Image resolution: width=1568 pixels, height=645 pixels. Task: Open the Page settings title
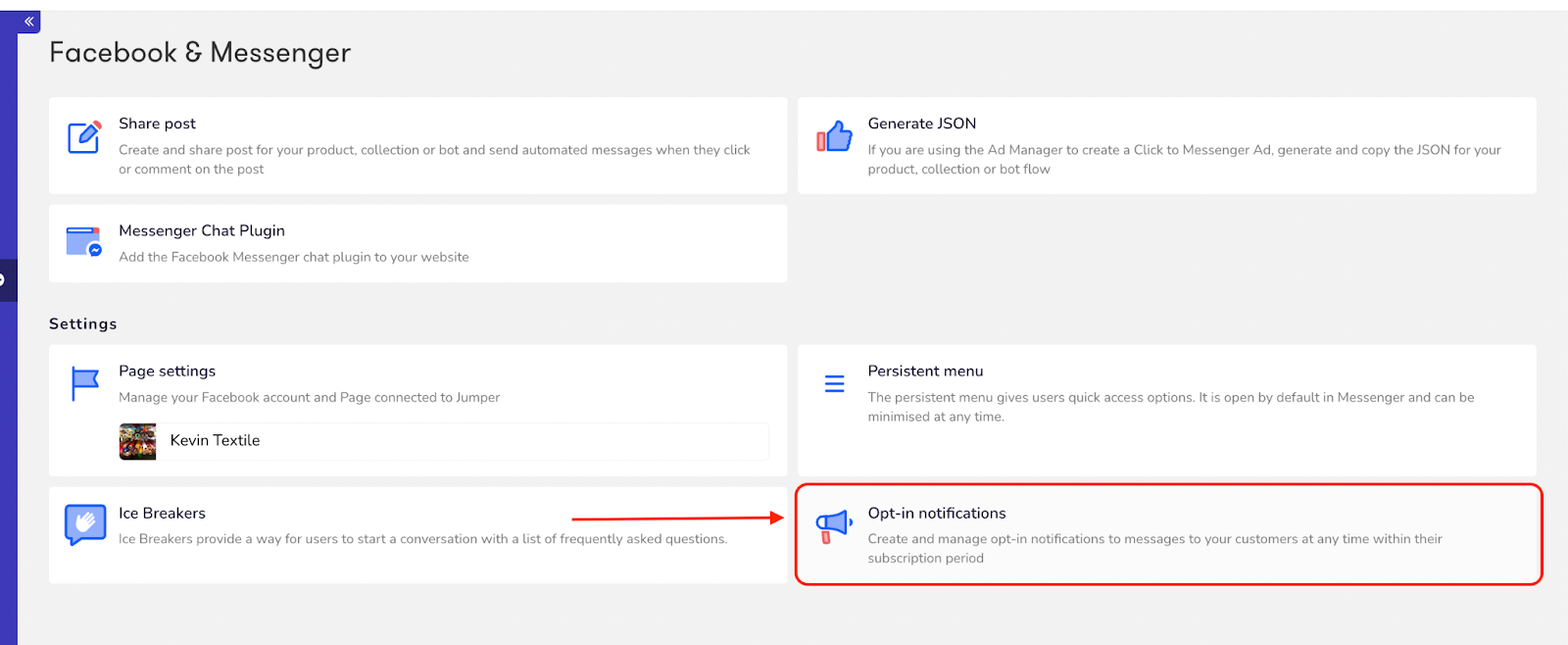pos(167,371)
